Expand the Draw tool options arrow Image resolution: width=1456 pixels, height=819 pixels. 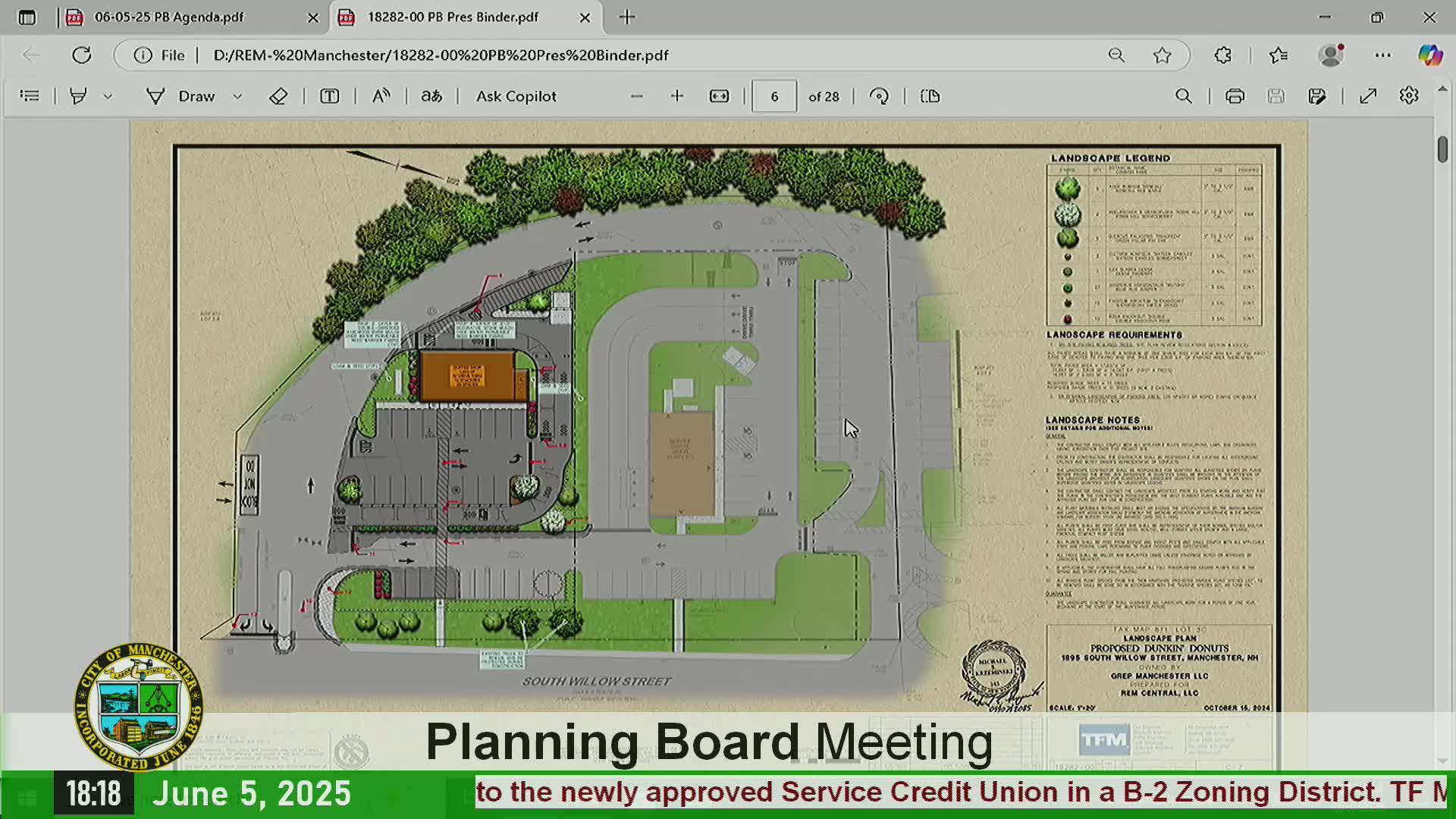point(237,96)
